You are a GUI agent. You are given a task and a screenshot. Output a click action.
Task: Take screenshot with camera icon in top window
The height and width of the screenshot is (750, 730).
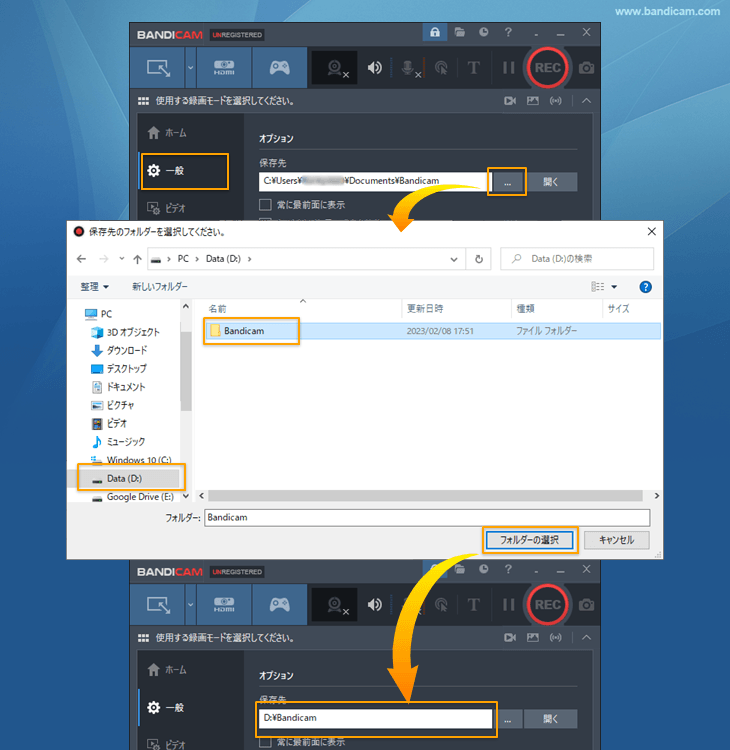point(586,68)
